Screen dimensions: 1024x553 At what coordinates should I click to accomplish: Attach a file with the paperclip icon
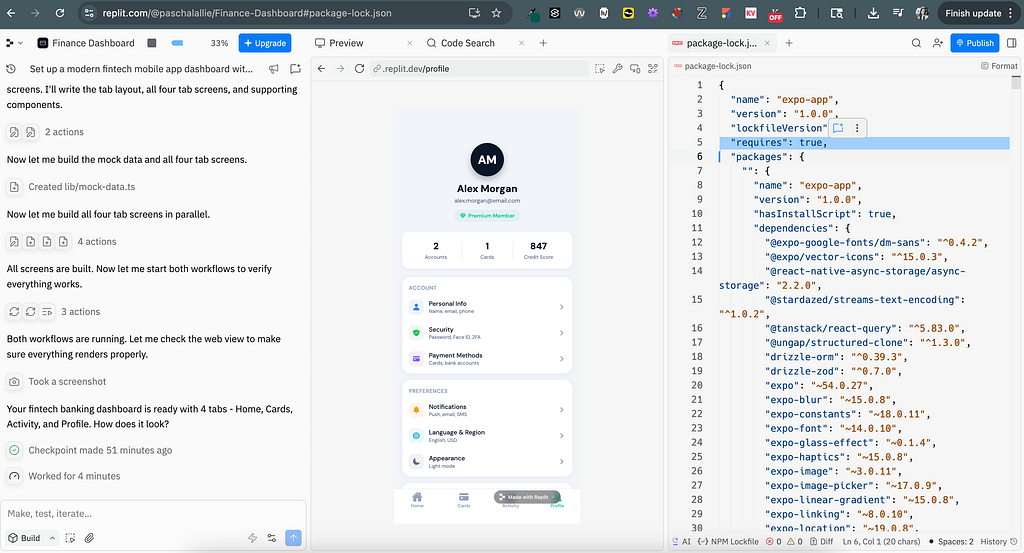(x=89, y=538)
